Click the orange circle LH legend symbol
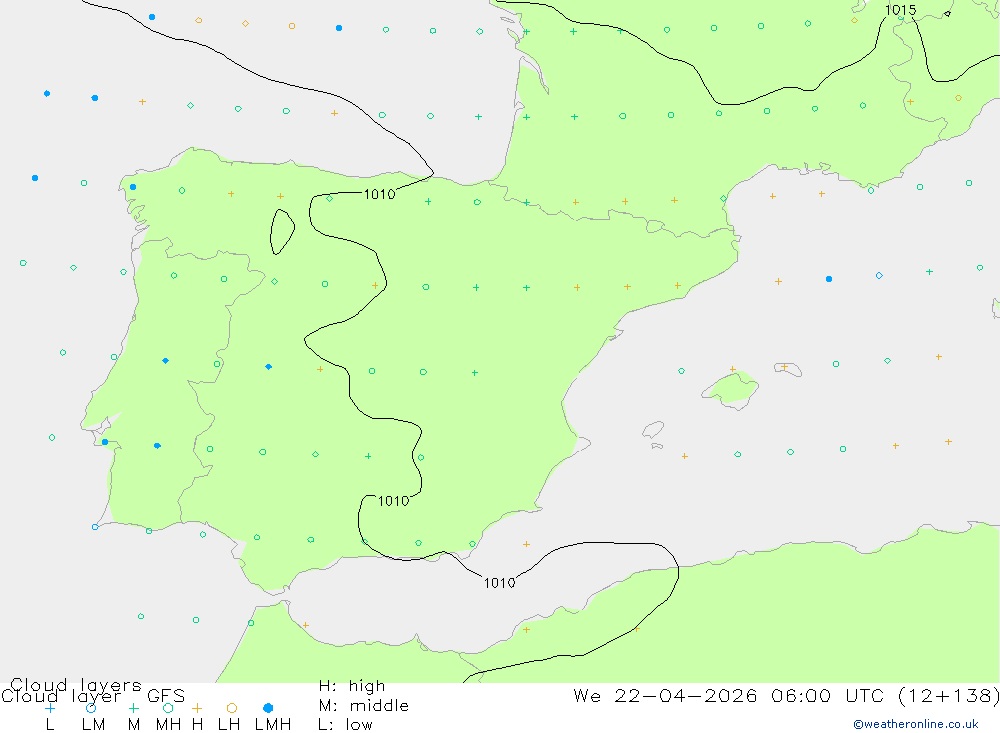The height and width of the screenshot is (733, 1000). point(232,708)
